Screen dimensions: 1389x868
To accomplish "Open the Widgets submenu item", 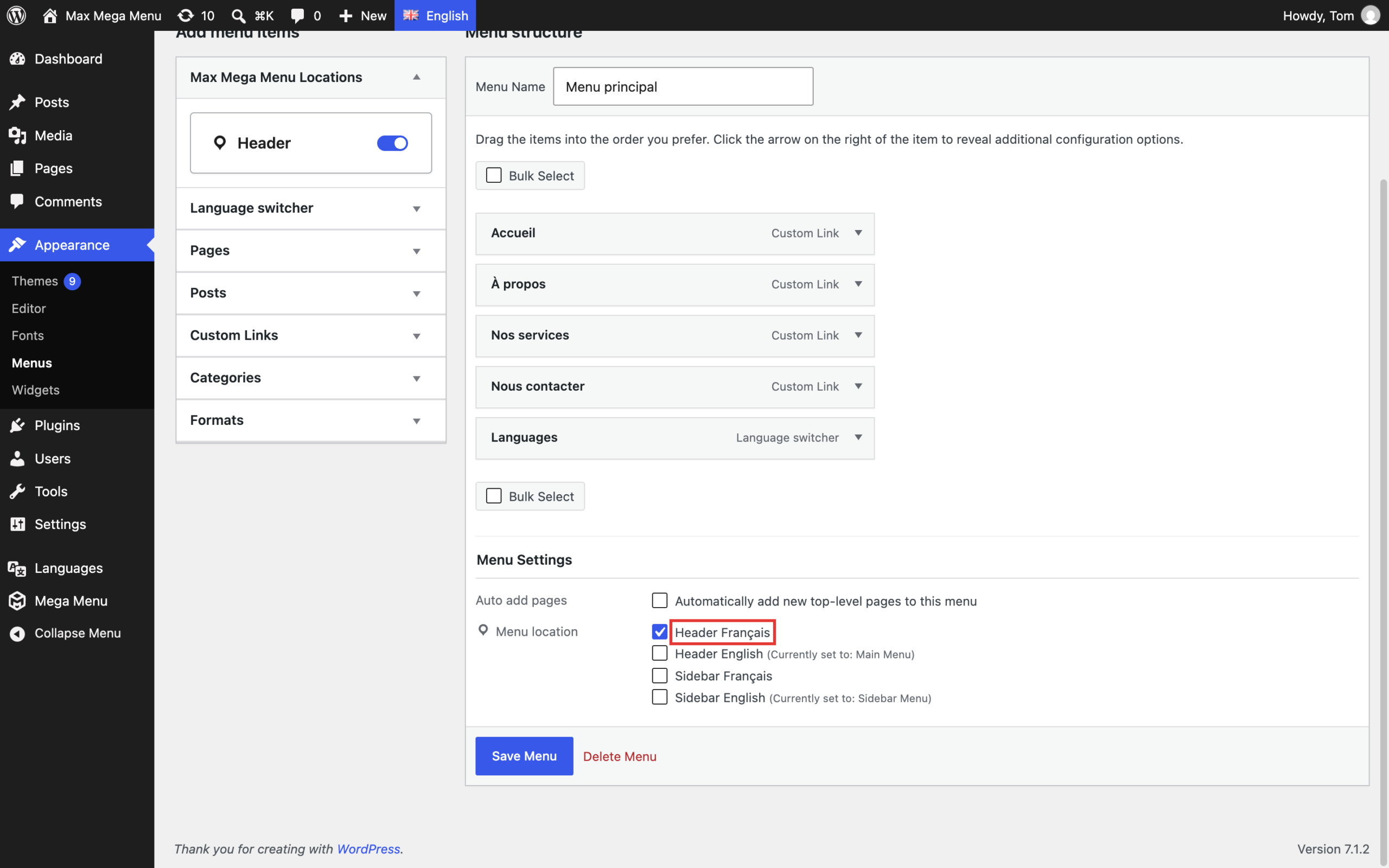I will click(36, 390).
